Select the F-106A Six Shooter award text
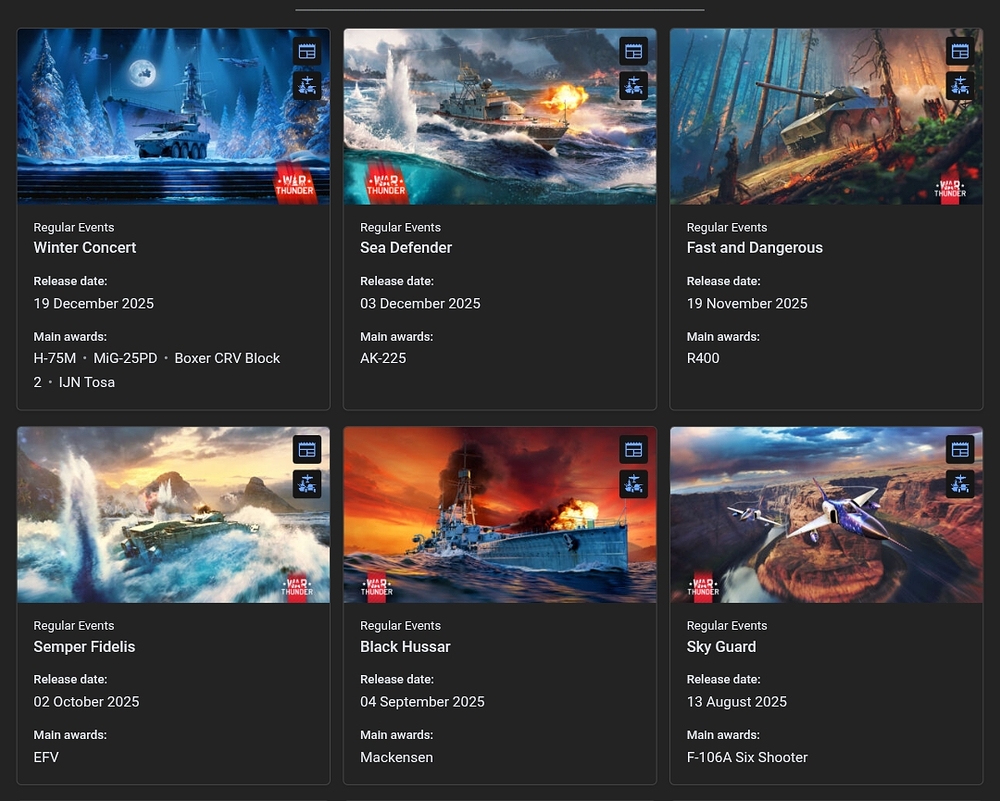This screenshot has height=801, width=1000. click(747, 757)
